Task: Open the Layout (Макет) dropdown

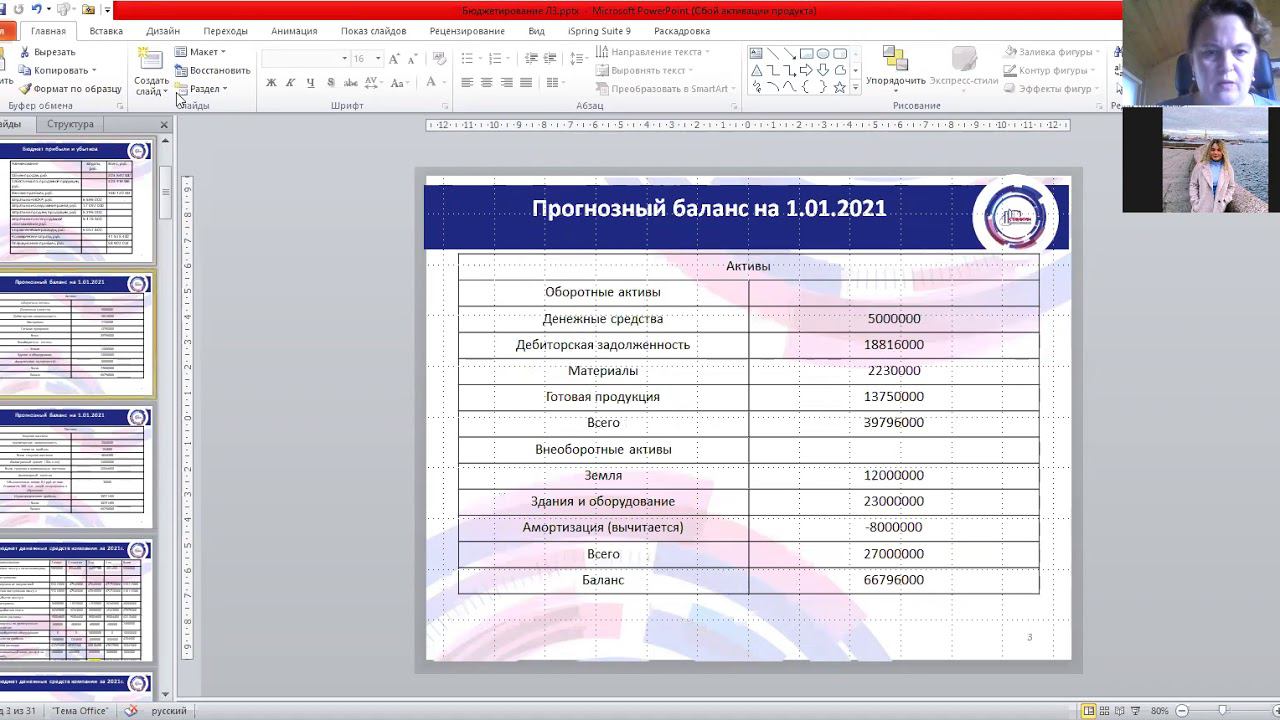Action: (200, 52)
